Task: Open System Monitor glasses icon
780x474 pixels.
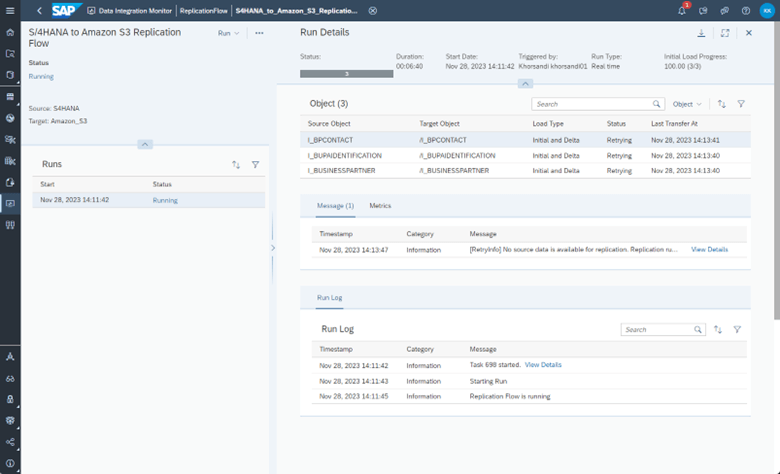Action: [x=10, y=379]
